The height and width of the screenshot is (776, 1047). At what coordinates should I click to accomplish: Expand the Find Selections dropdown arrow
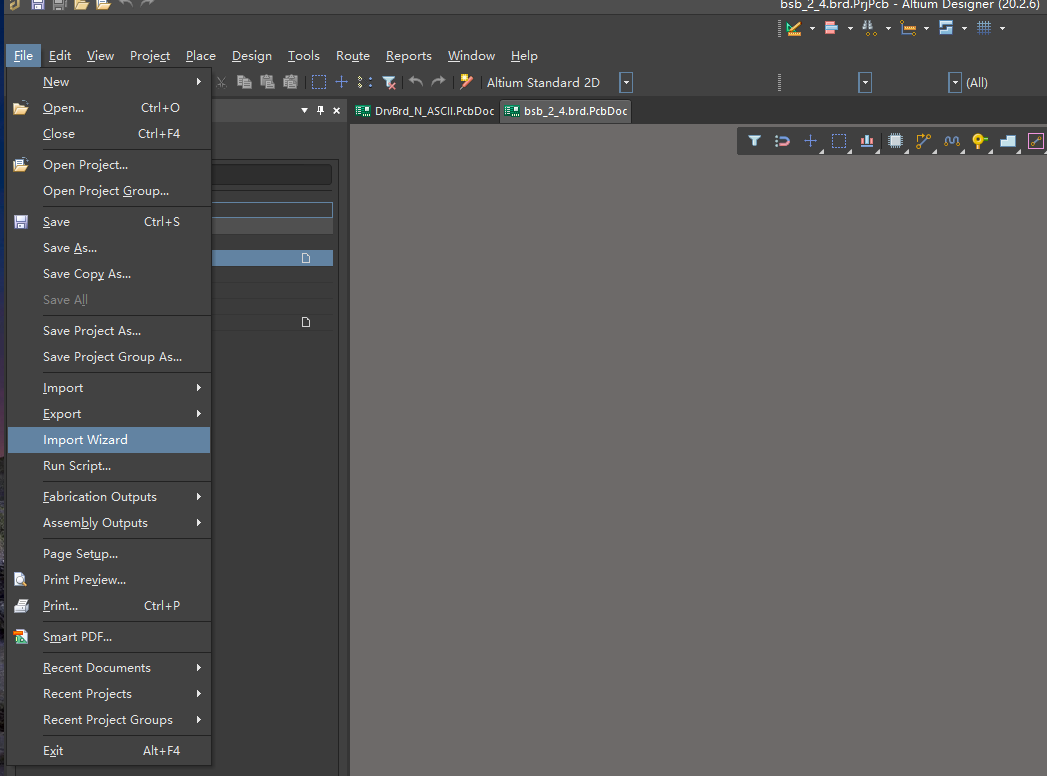(888, 28)
